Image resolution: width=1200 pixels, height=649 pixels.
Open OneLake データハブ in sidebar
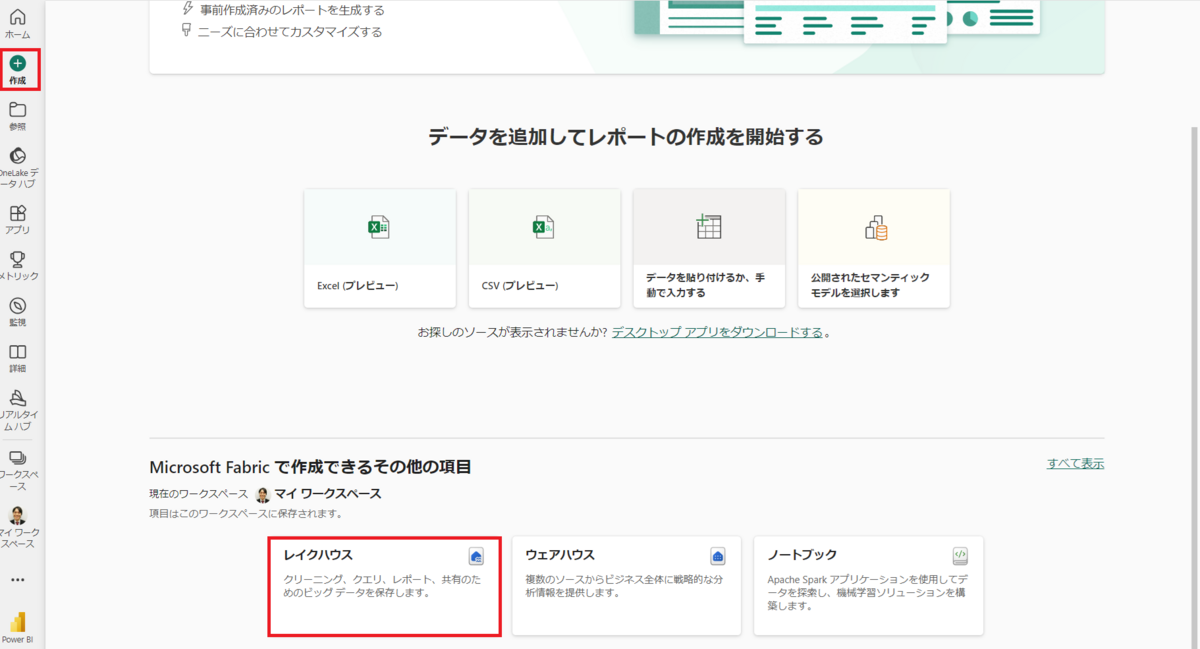tap(18, 168)
